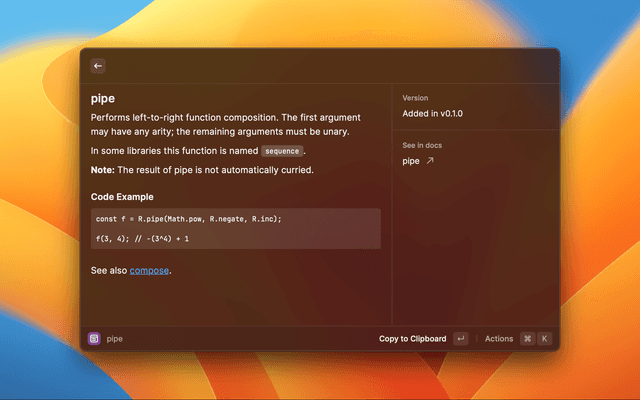Click the Added in v0.1.0 text
The image size is (640, 400).
click(x=432, y=114)
